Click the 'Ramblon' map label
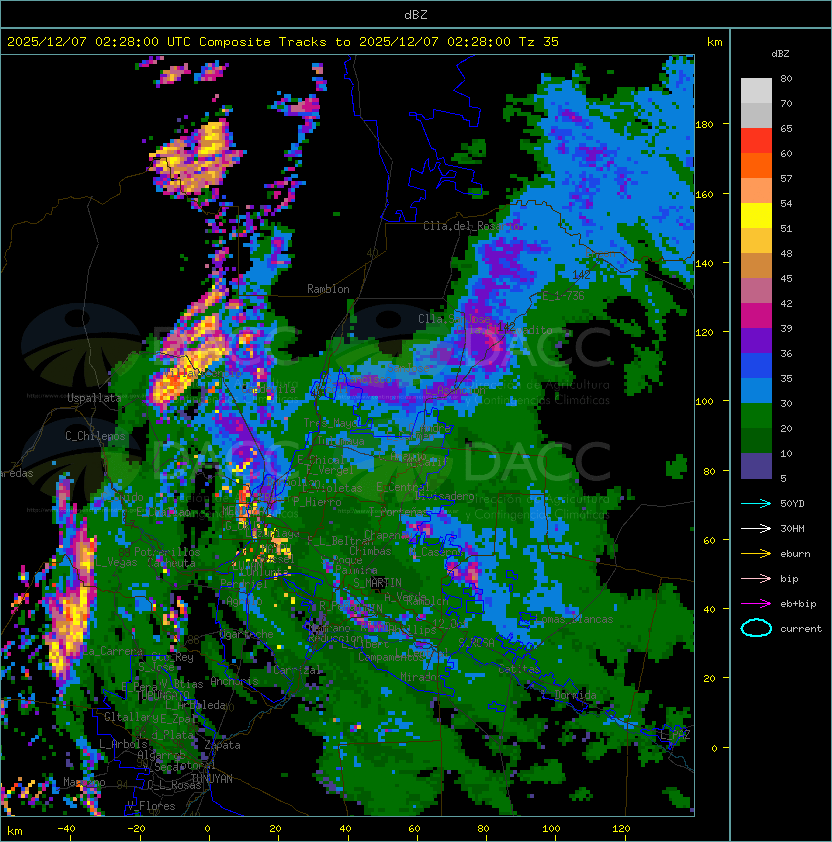Viewport: 832px width, 842px height. coord(328,289)
